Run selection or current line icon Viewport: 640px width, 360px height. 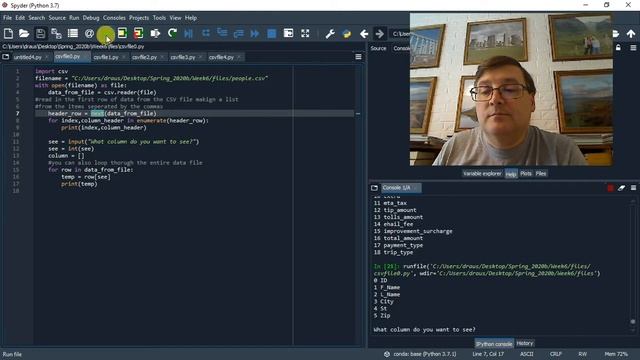tap(155, 33)
